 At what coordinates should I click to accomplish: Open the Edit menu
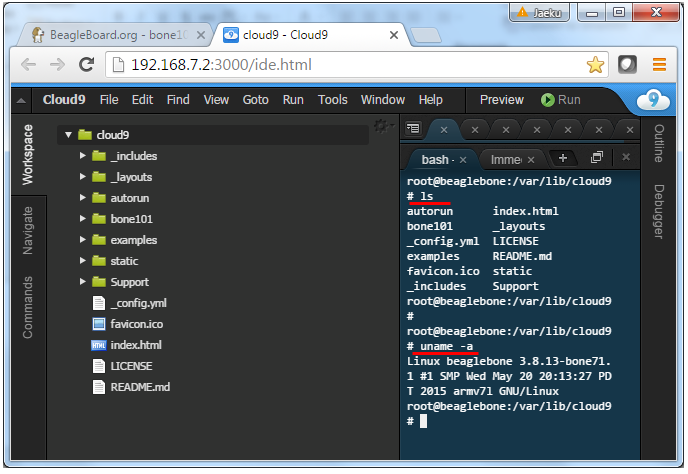coord(142,100)
